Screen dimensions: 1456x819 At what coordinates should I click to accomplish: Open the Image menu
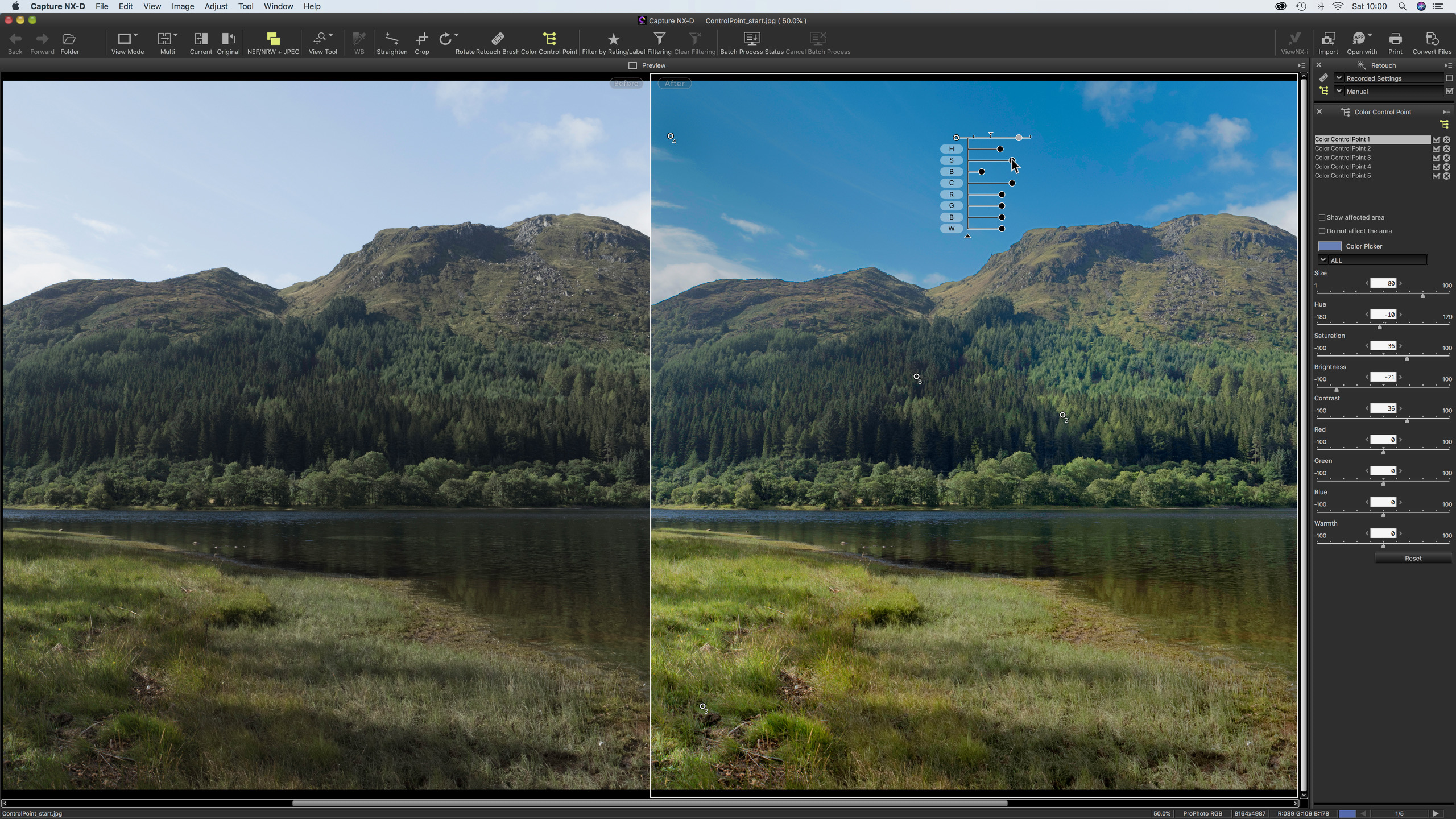pyautogui.click(x=183, y=6)
